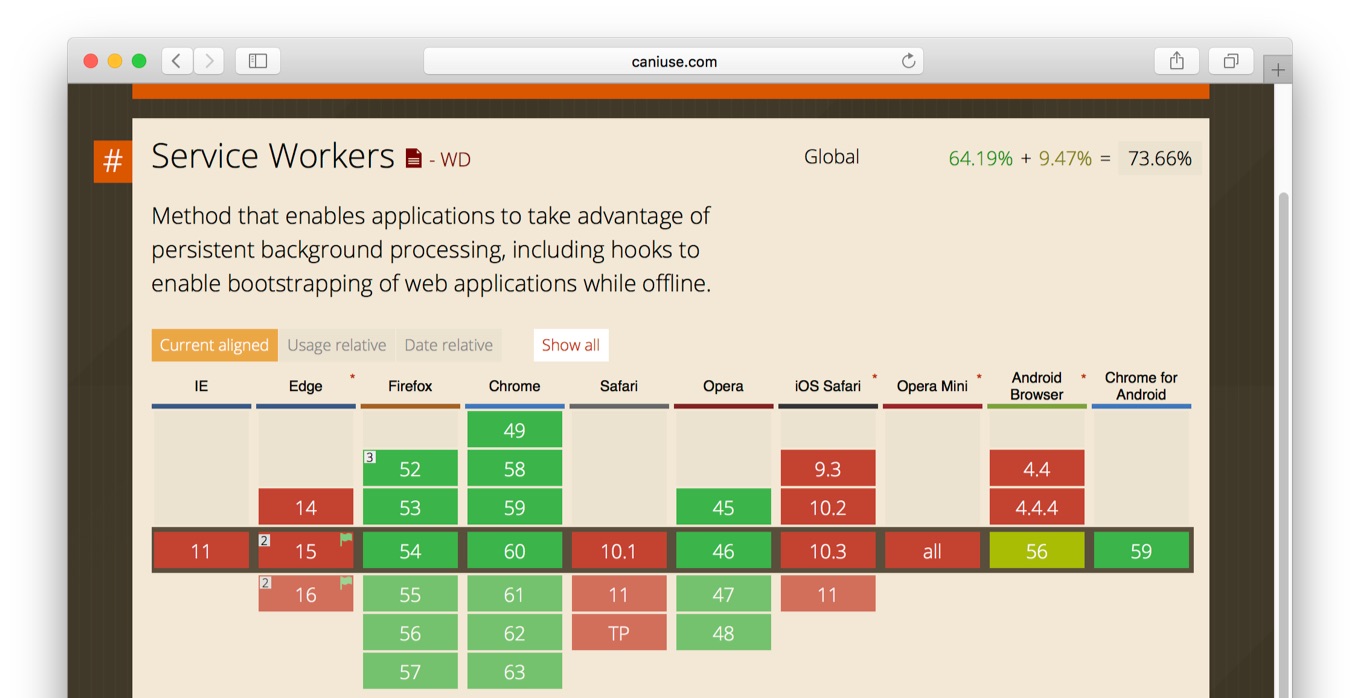Show all open tabs in Safari

pyautogui.click(x=1230, y=61)
